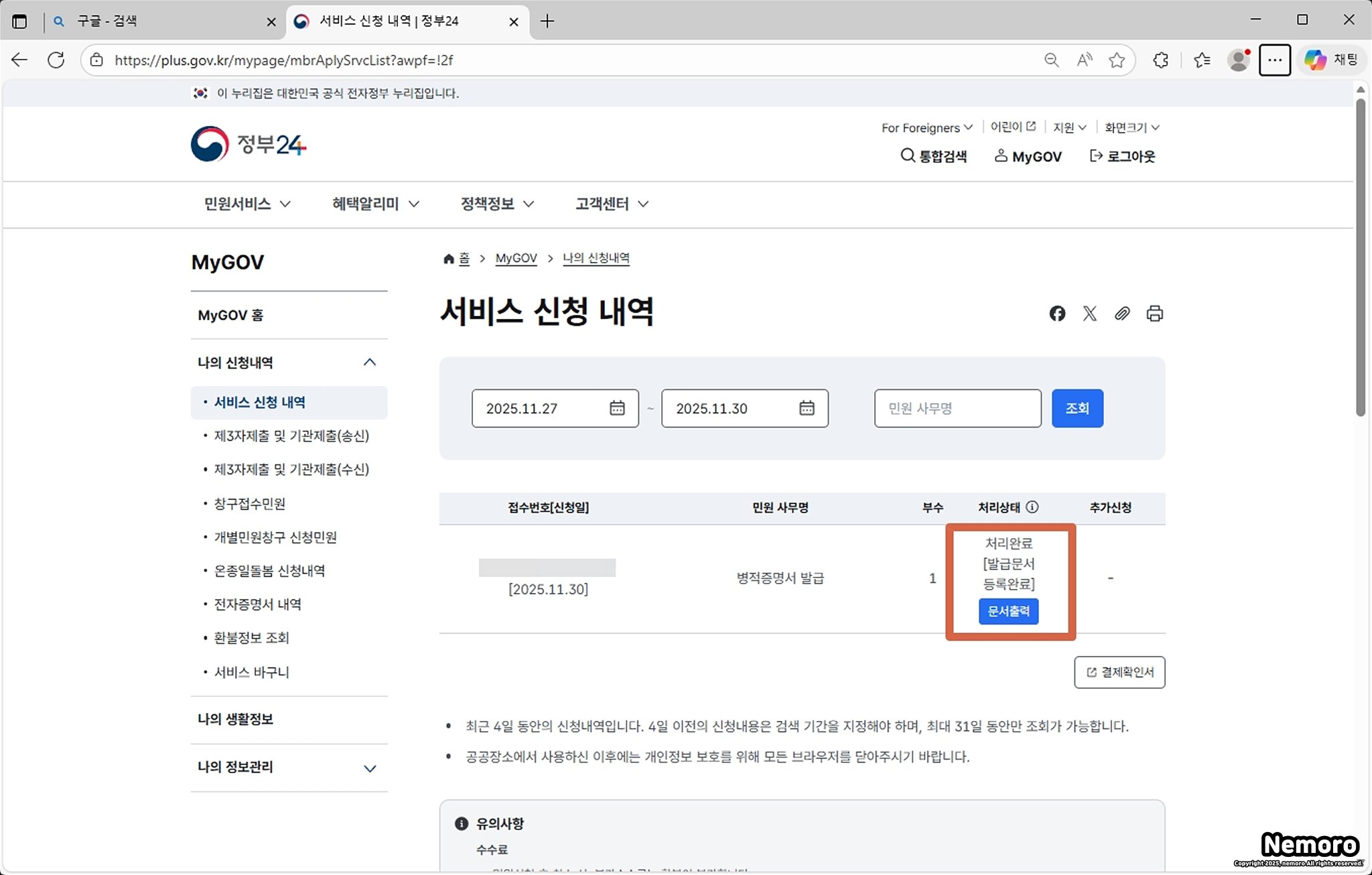The width and height of the screenshot is (1372, 875).
Task: Open start date calendar picker icon
Action: pos(617,408)
